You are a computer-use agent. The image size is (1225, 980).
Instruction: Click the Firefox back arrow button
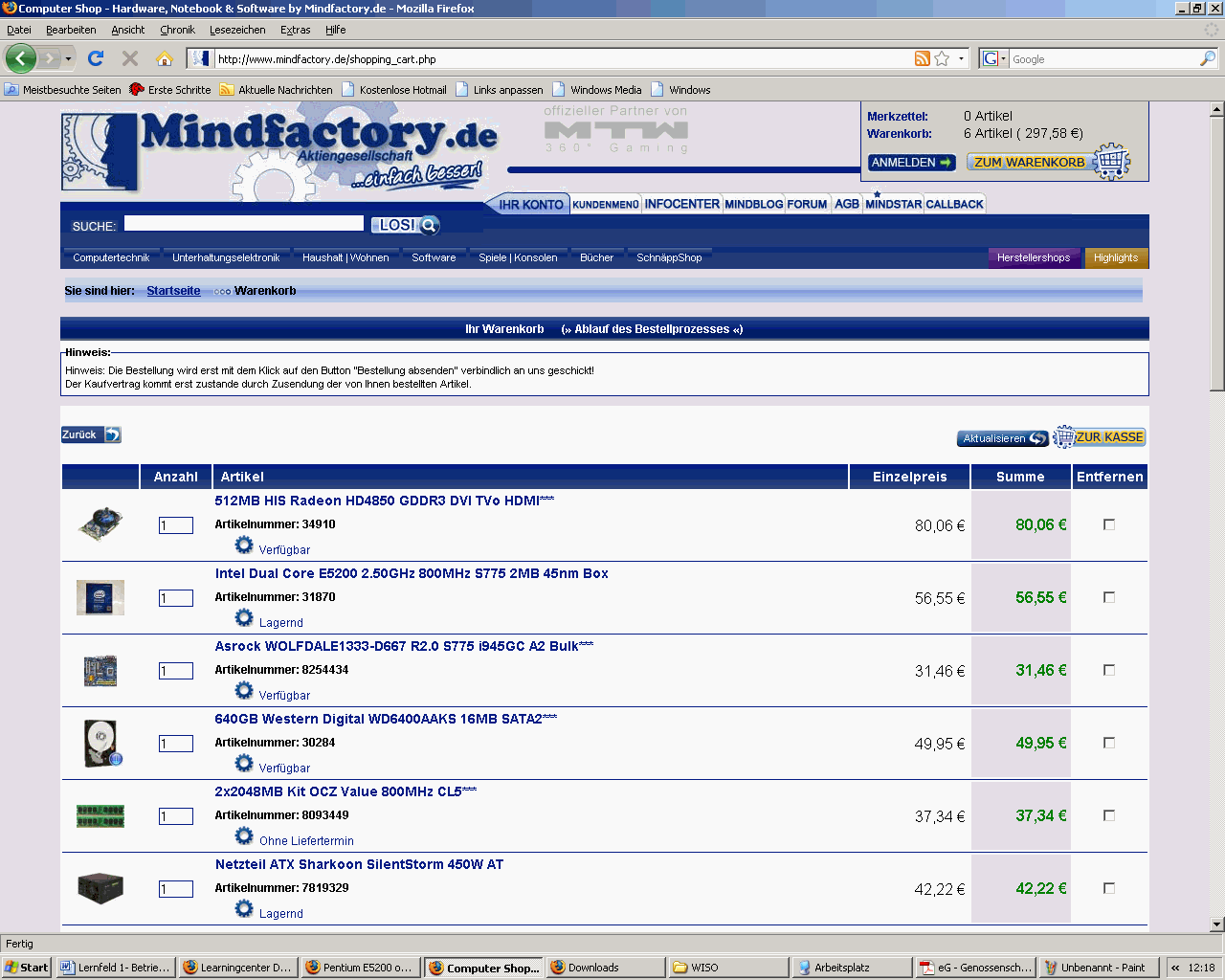pyautogui.click(x=21, y=58)
